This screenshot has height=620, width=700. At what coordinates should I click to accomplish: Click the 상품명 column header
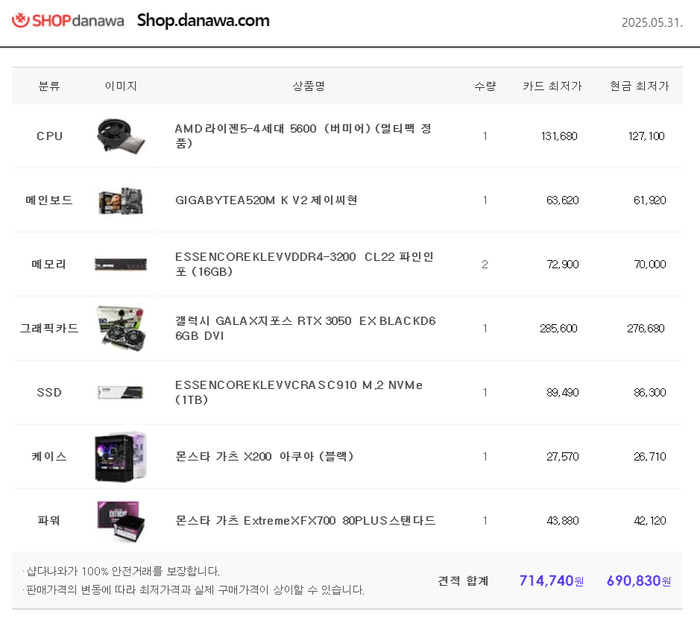click(x=308, y=86)
